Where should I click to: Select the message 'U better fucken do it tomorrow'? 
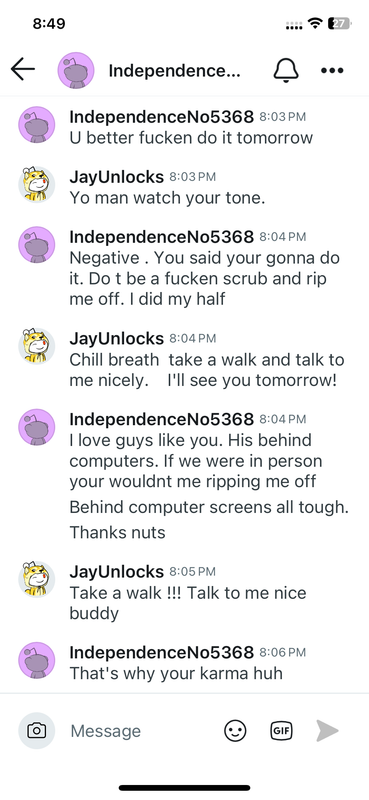pyautogui.click(x=191, y=138)
